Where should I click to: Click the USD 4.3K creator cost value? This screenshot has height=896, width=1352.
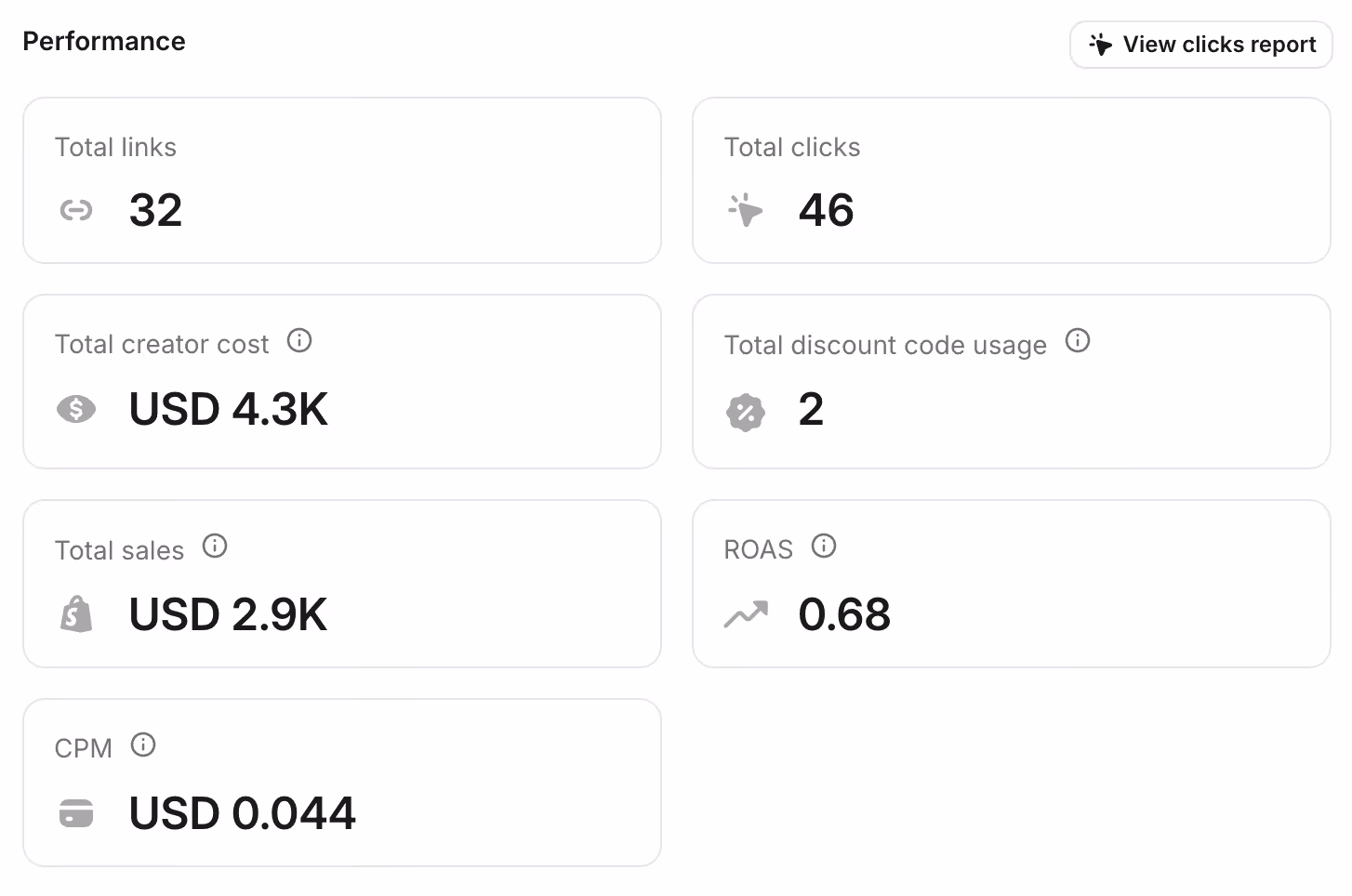[229, 409]
